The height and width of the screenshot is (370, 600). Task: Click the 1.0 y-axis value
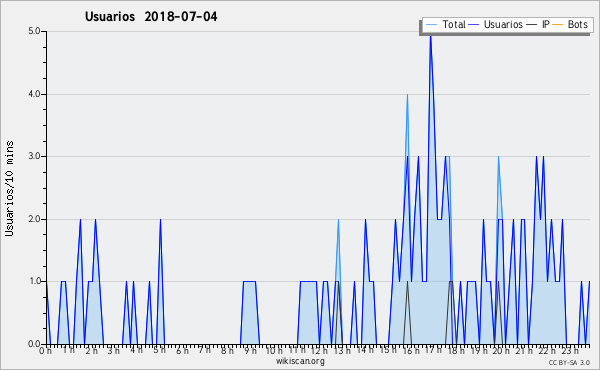pyautogui.click(x=34, y=281)
